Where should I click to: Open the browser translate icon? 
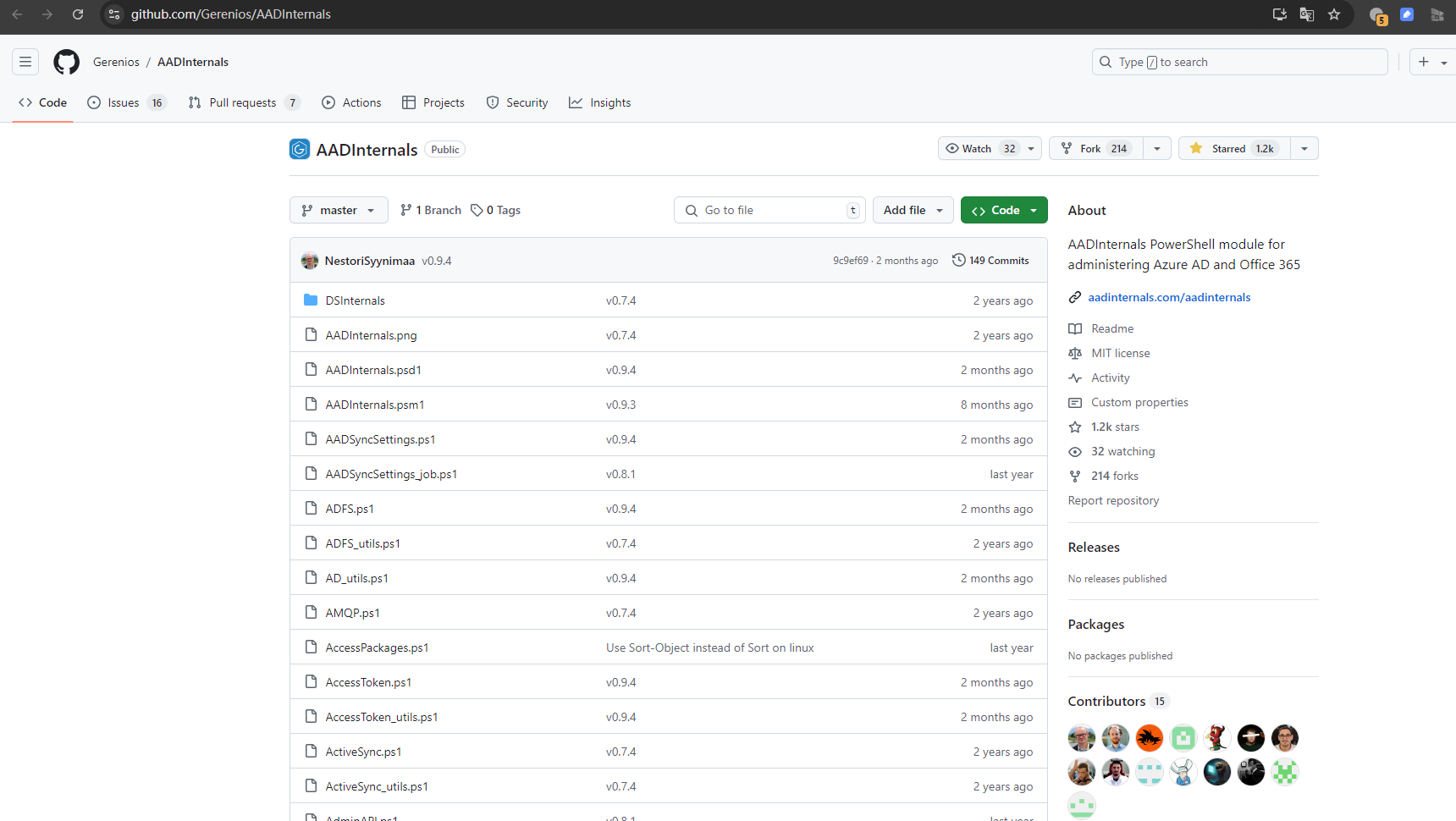click(x=1307, y=14)
